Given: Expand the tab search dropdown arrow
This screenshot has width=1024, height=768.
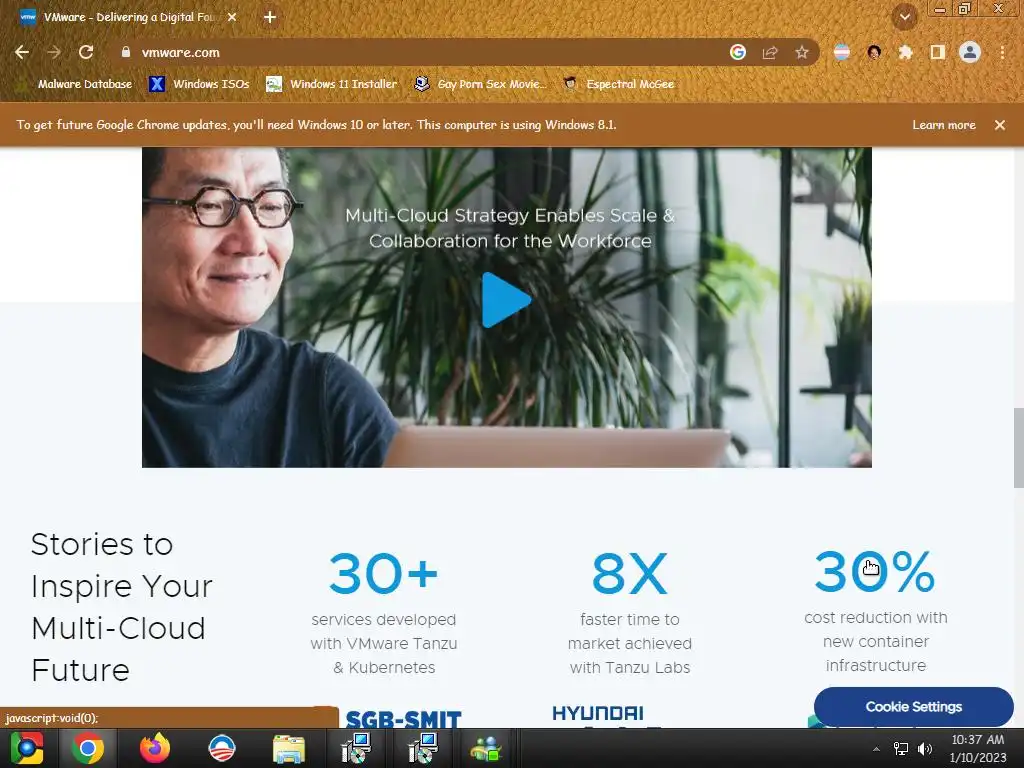Looking at the screenshot, I should pyautogui.click(x=904, y=17).
